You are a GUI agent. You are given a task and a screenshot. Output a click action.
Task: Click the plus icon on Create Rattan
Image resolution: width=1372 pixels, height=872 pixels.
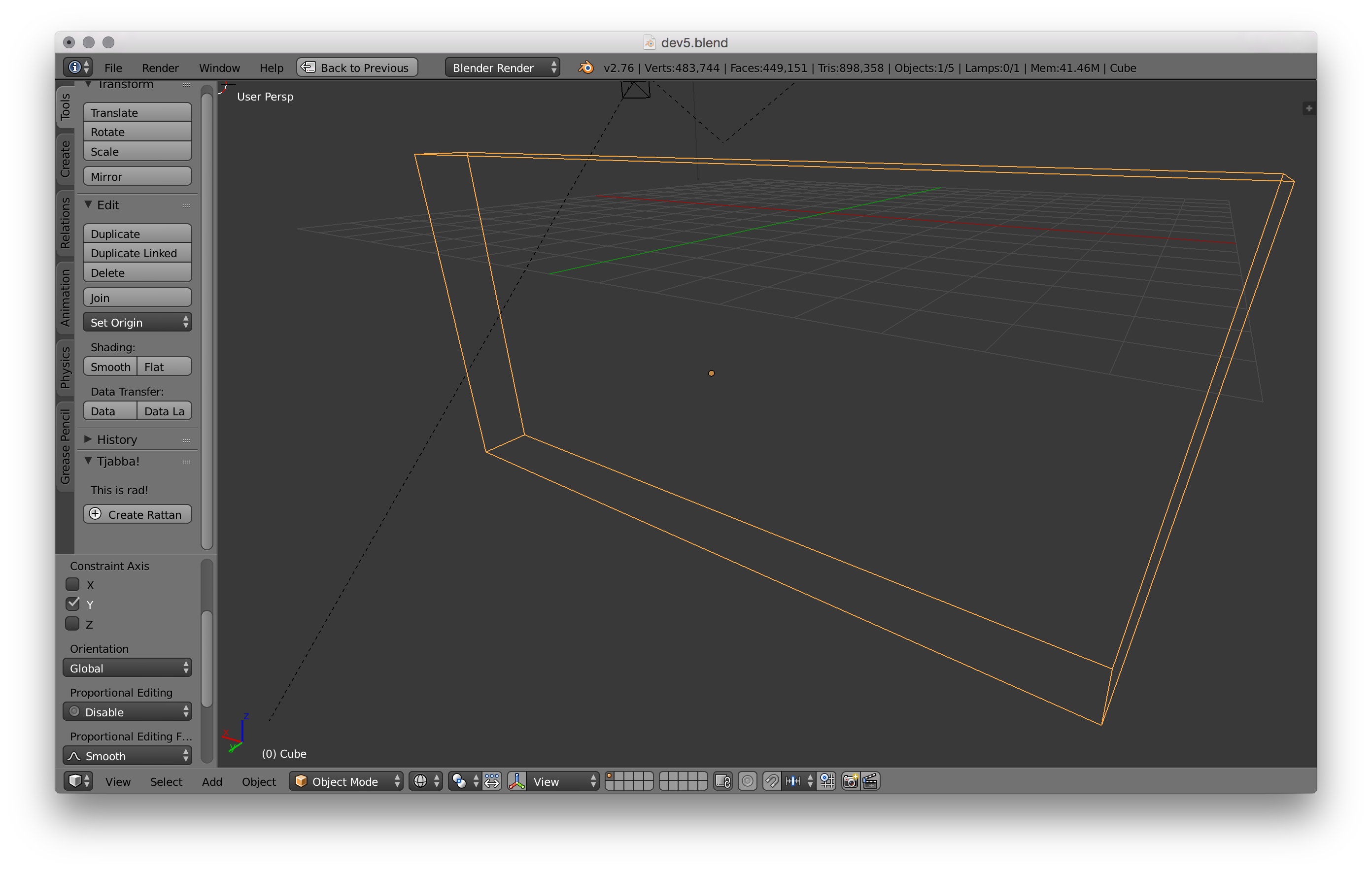pyautogui.click(x=95, y=513)
